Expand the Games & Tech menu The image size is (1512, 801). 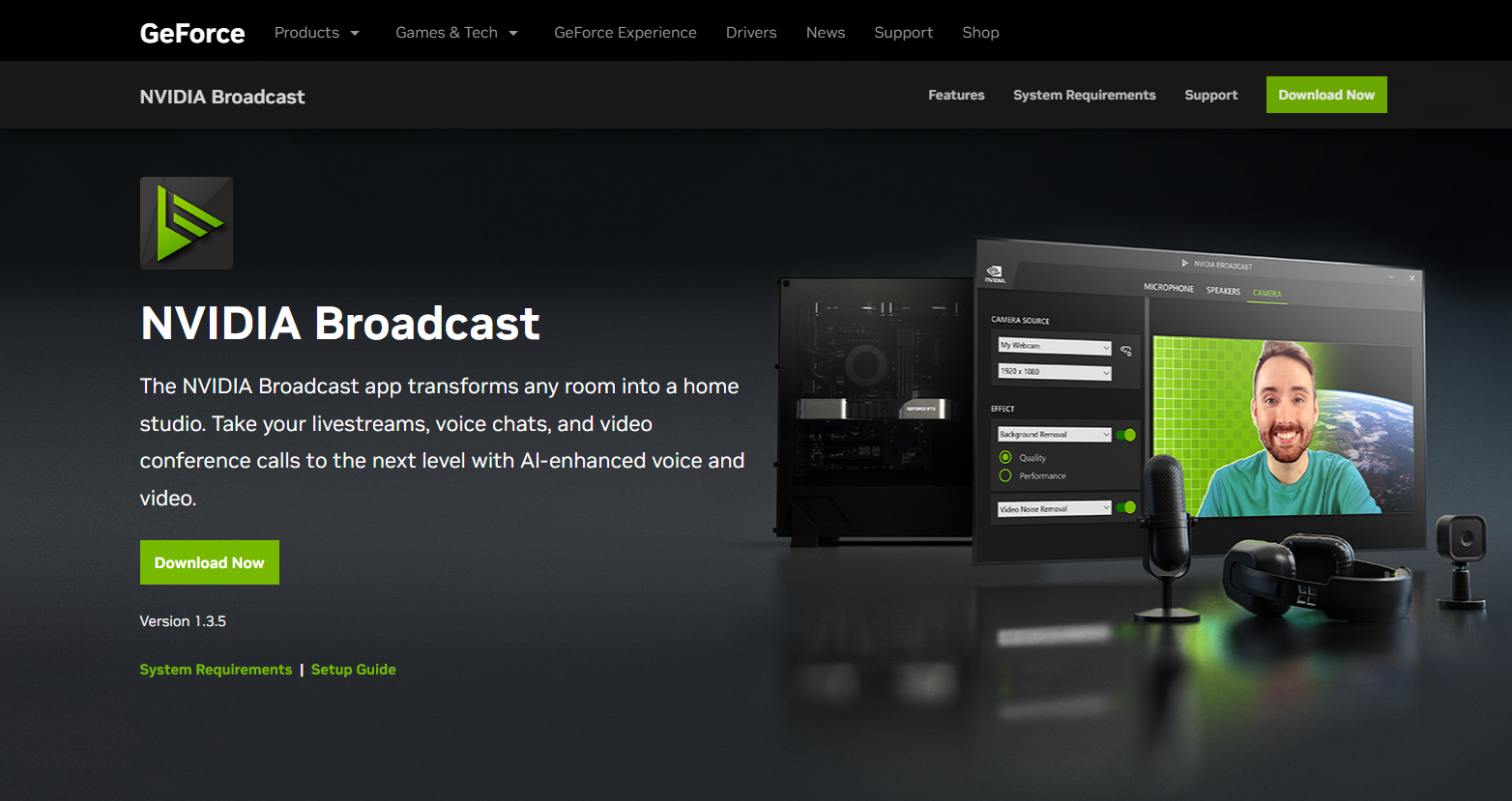(456, 33)
